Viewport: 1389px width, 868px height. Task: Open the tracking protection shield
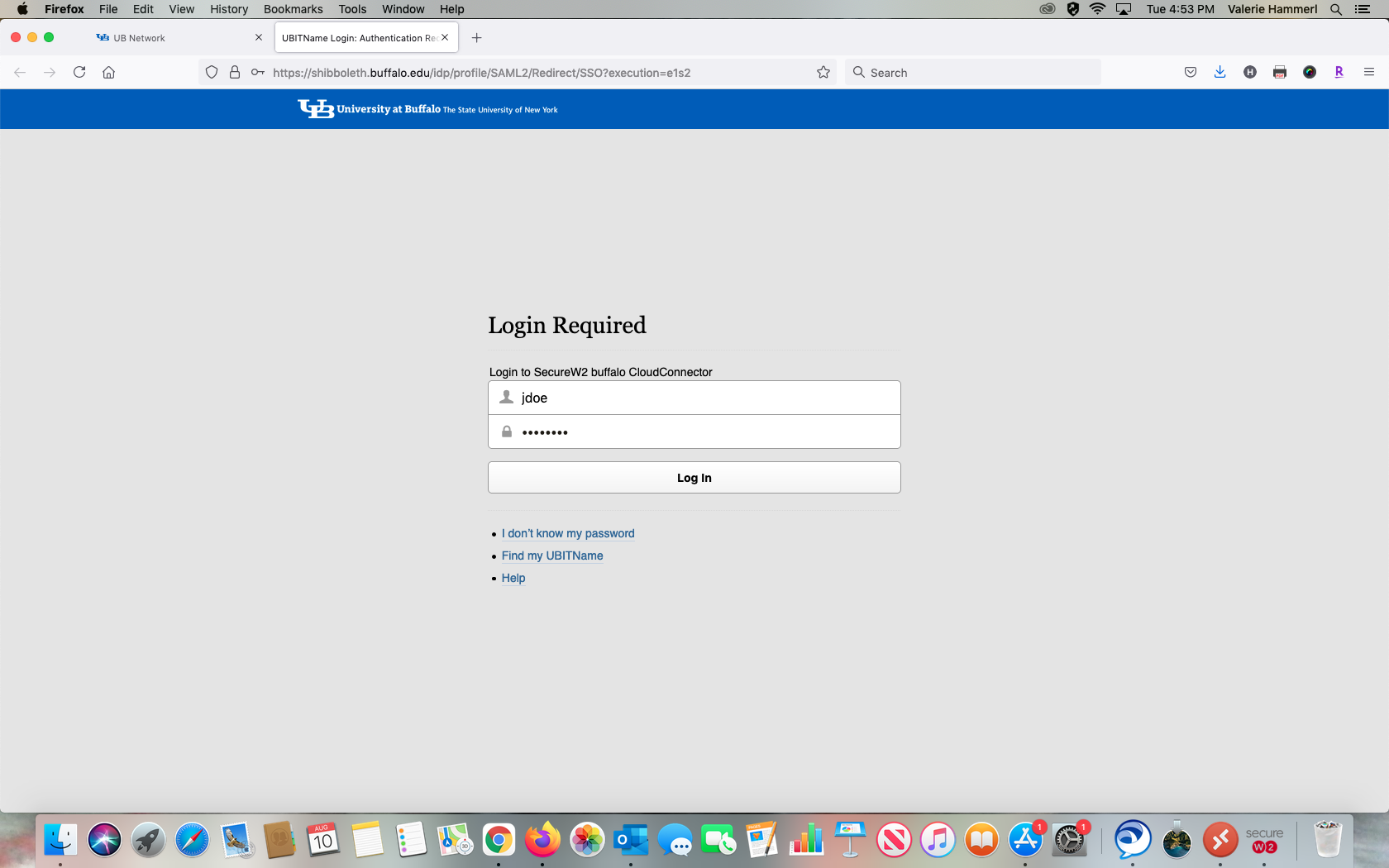[212, 72]
